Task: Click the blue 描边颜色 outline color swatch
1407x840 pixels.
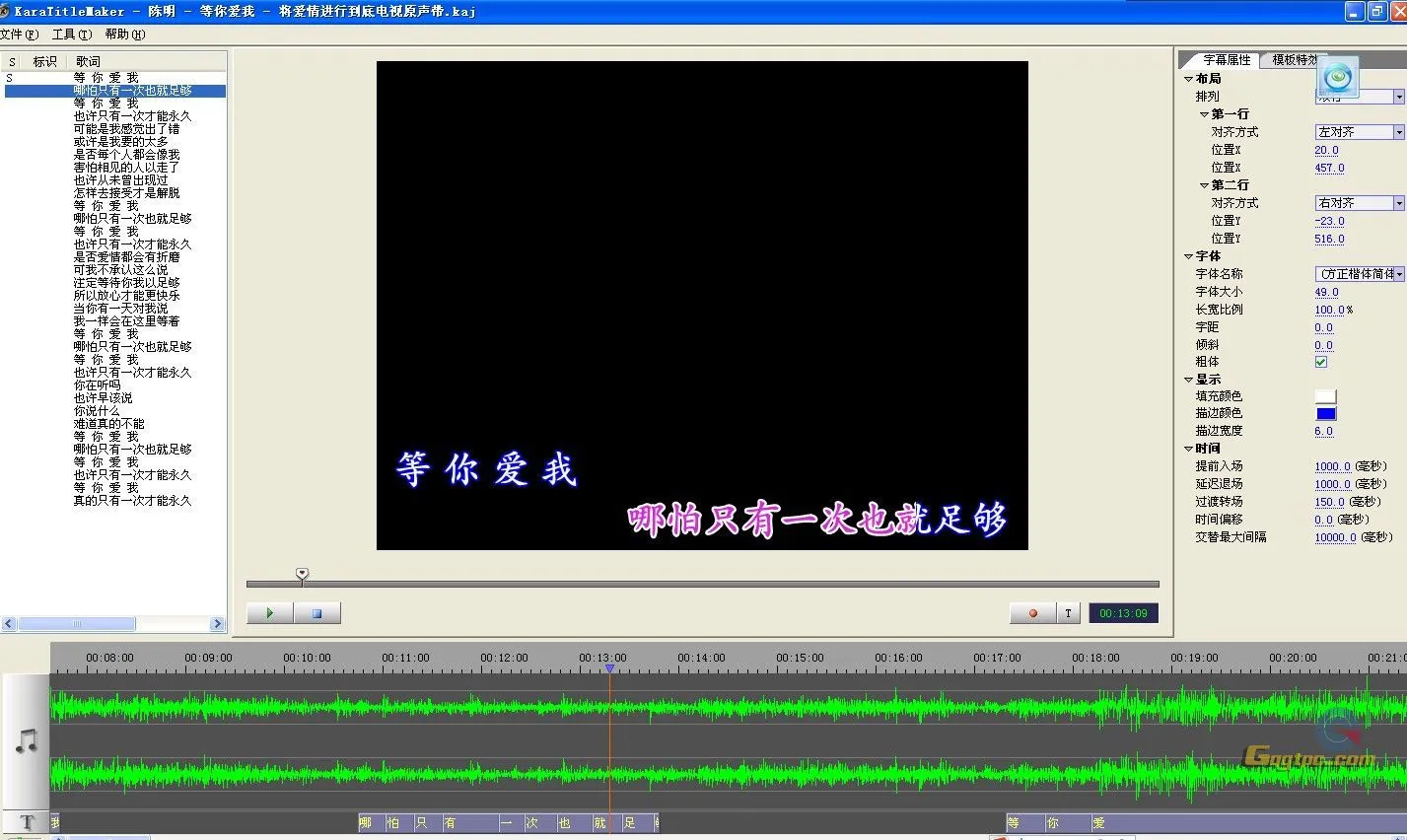Action: pyautogui.click(x=1324, y=413)
